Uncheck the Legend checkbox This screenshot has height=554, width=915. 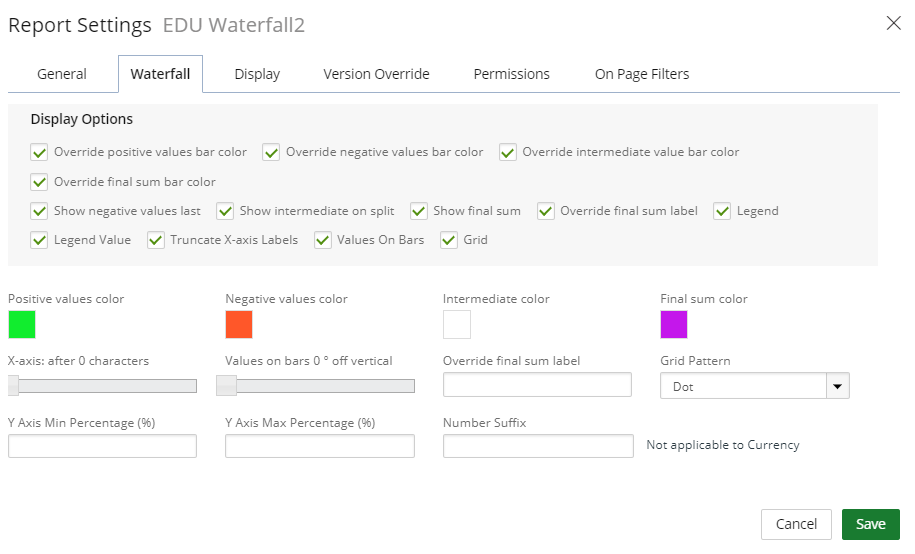tap(722, 211)
